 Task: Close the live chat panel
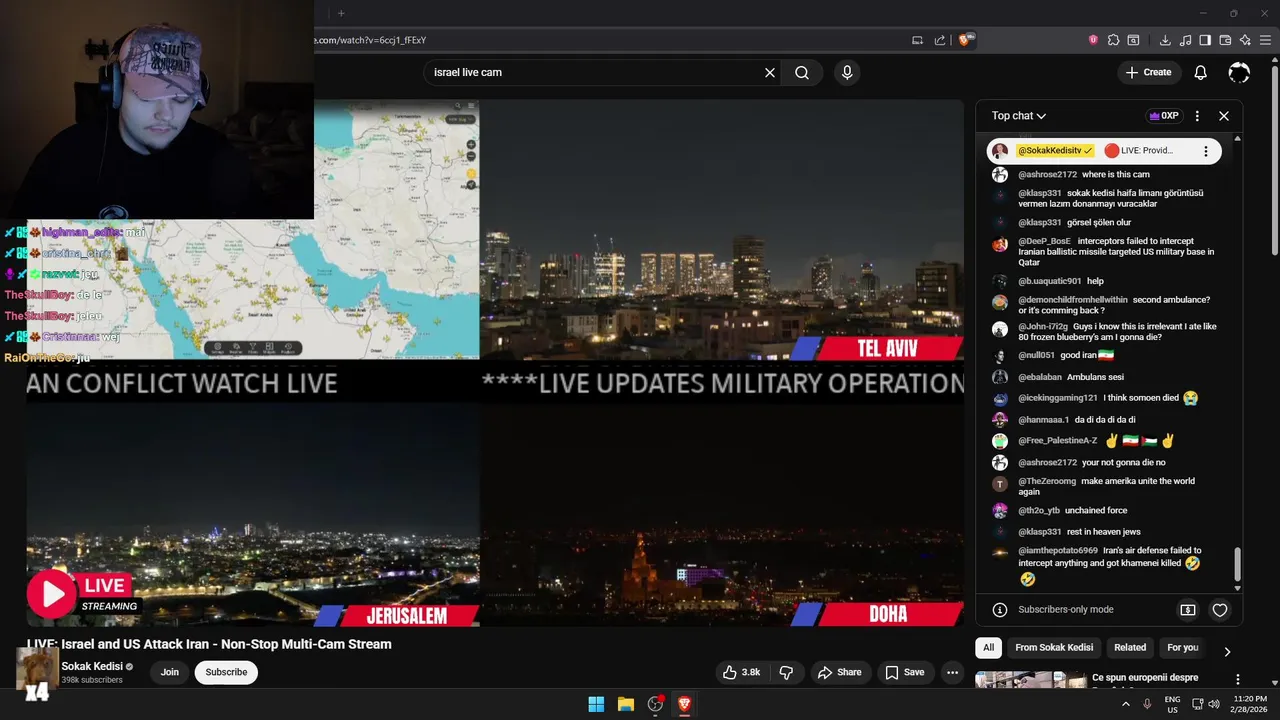(x=1223, y=116)
